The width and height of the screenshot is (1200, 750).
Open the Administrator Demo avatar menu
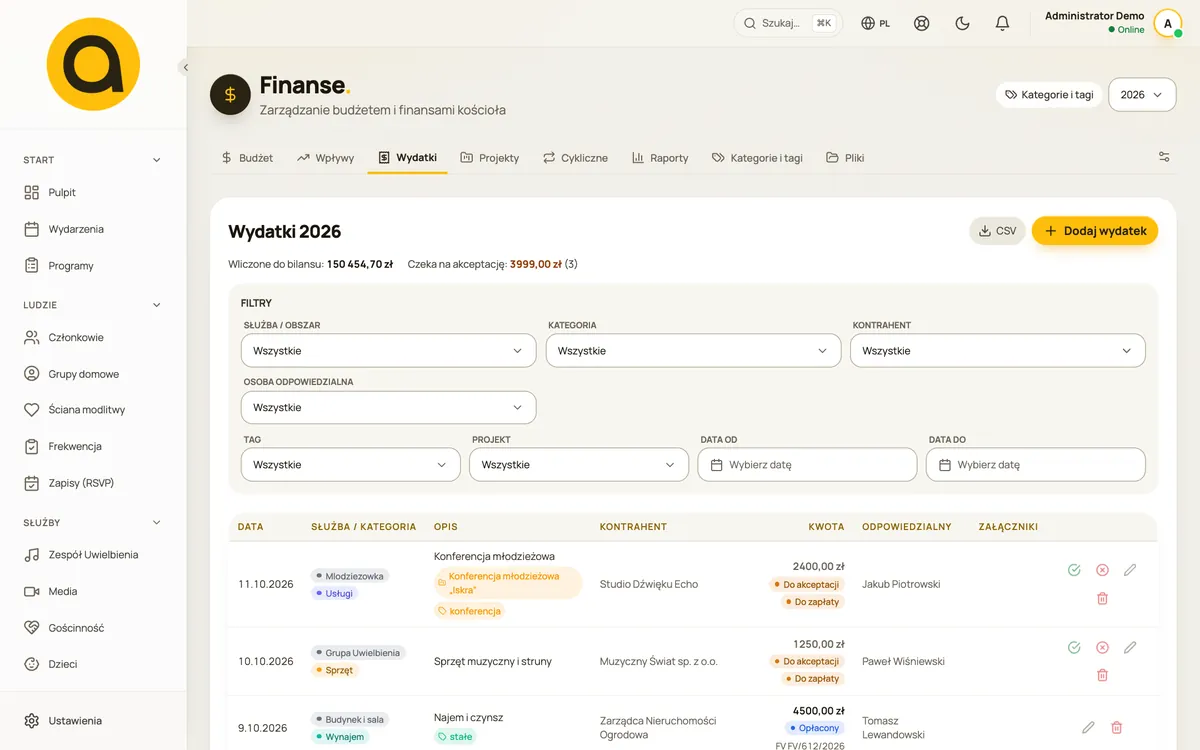(x=1168, y=23)
